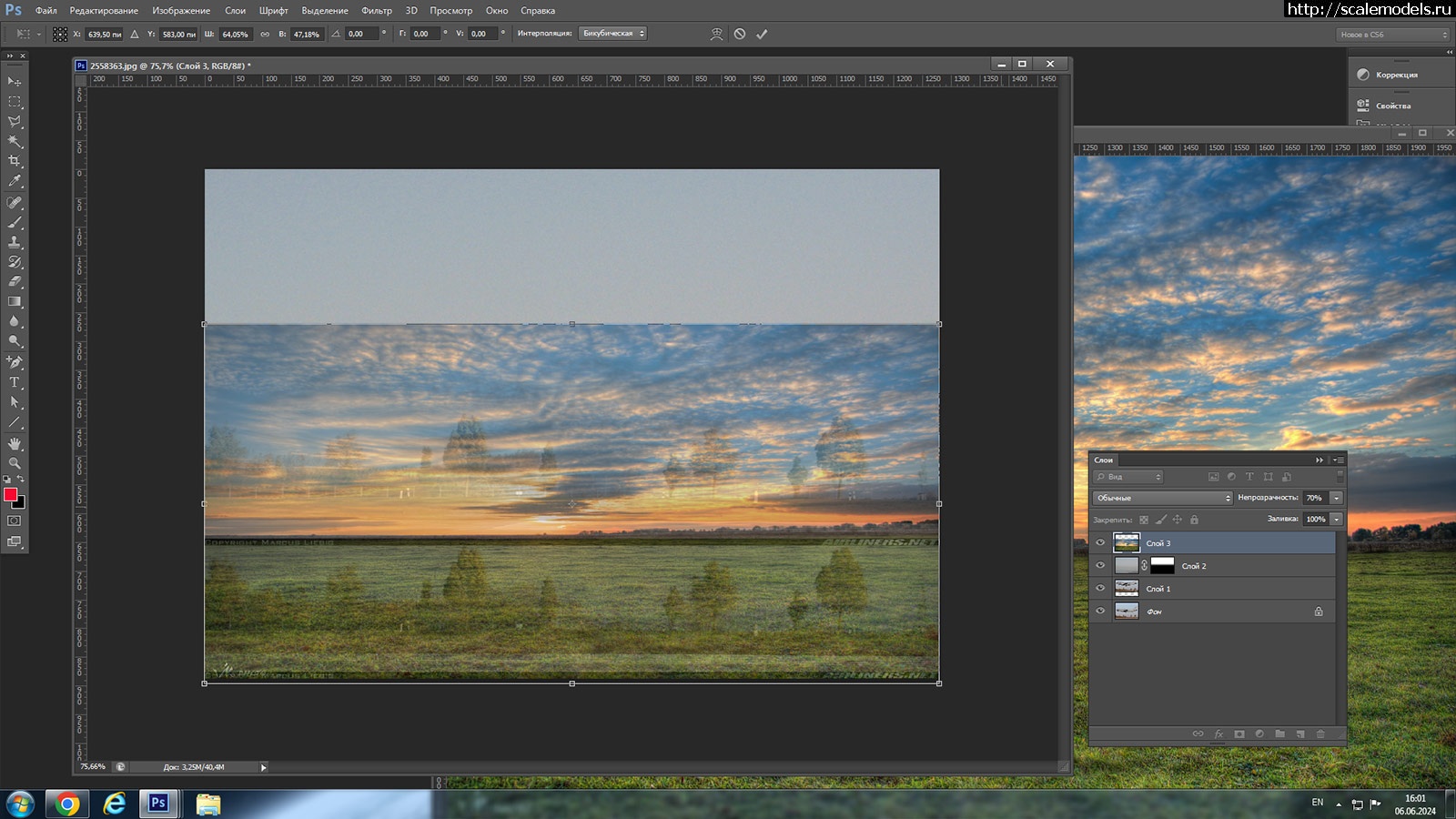This screenshot has height=819, width=1456.
Task: Click the black background color swatch
Action: 21,503
